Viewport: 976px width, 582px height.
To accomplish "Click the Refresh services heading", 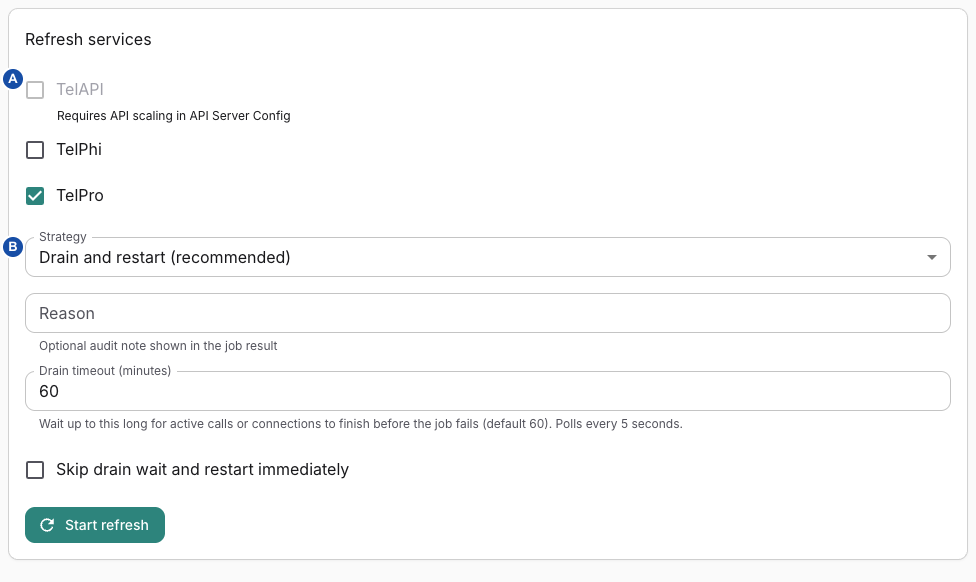I will coord(88,39).
